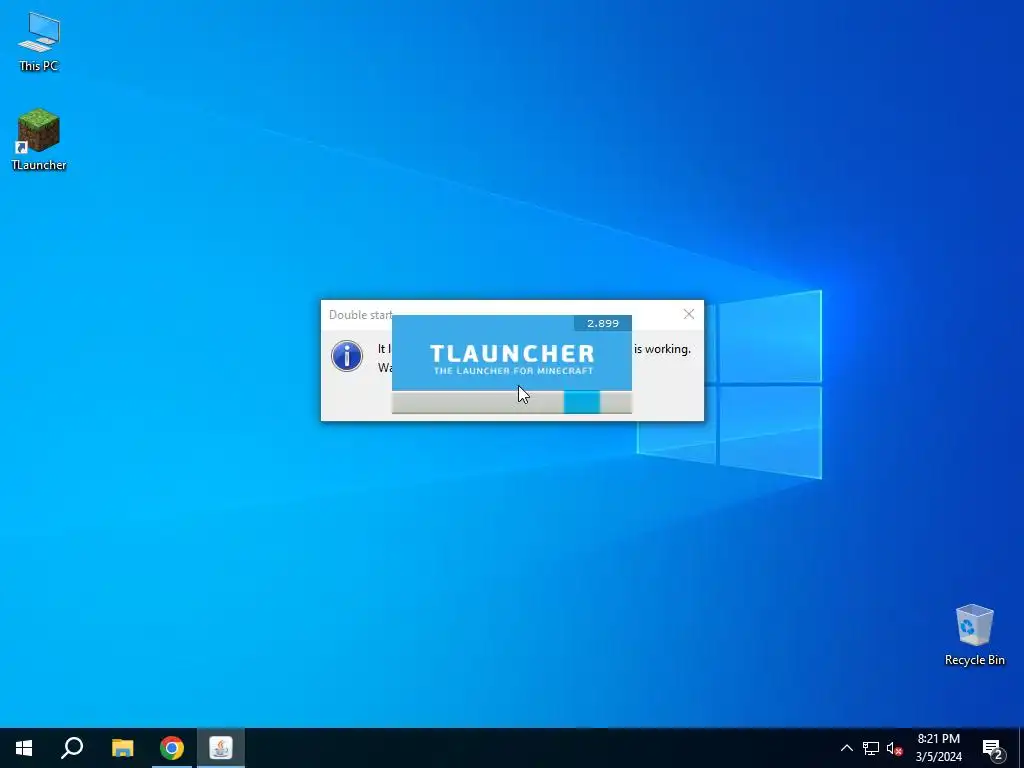The width and height of the screenshot is (1024, 768).
Task: Open Google Chrome from the taskbar
Action: [172, 748]
